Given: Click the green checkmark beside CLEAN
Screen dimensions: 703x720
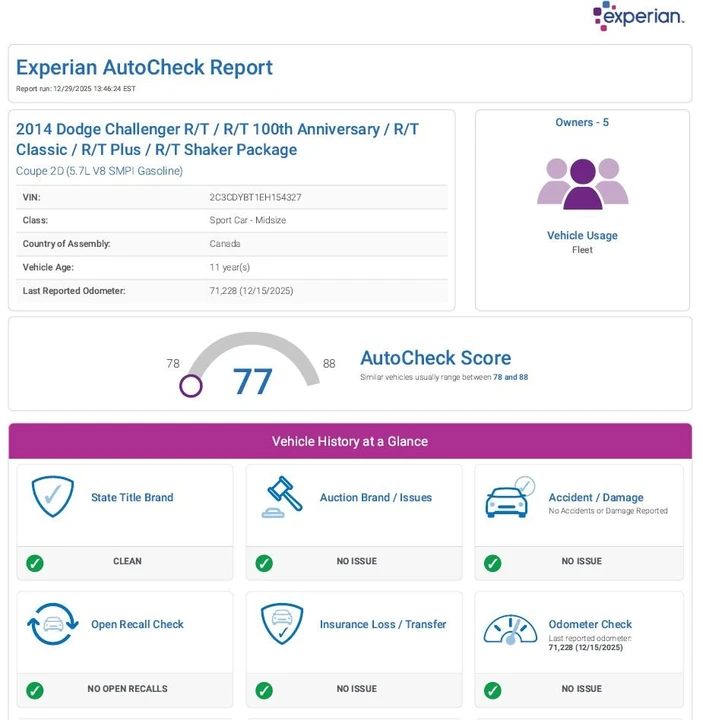Looking at the screenshot, I should (35, 563).
